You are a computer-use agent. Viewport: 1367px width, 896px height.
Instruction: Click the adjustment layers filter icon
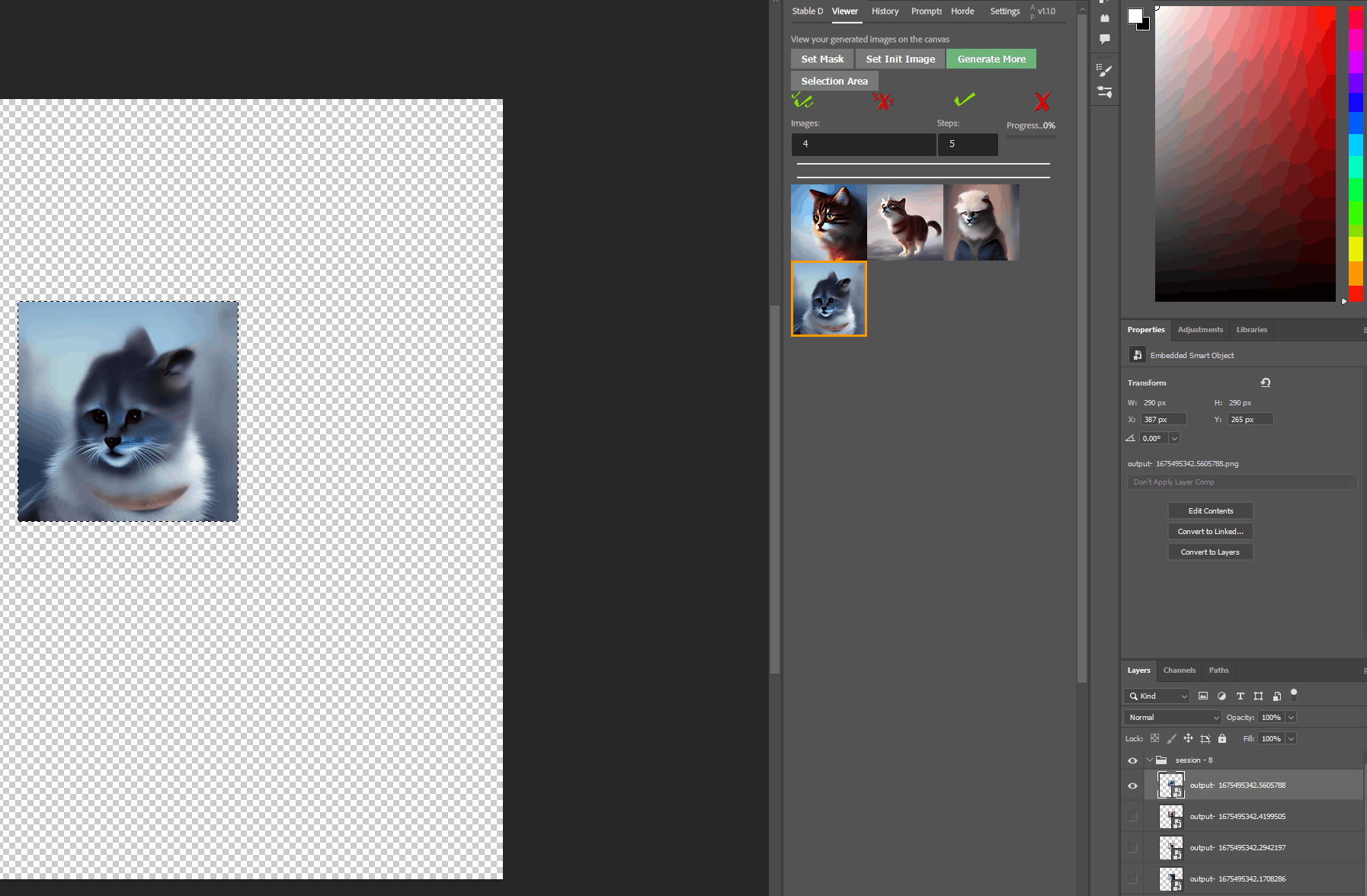(1222, 696)
